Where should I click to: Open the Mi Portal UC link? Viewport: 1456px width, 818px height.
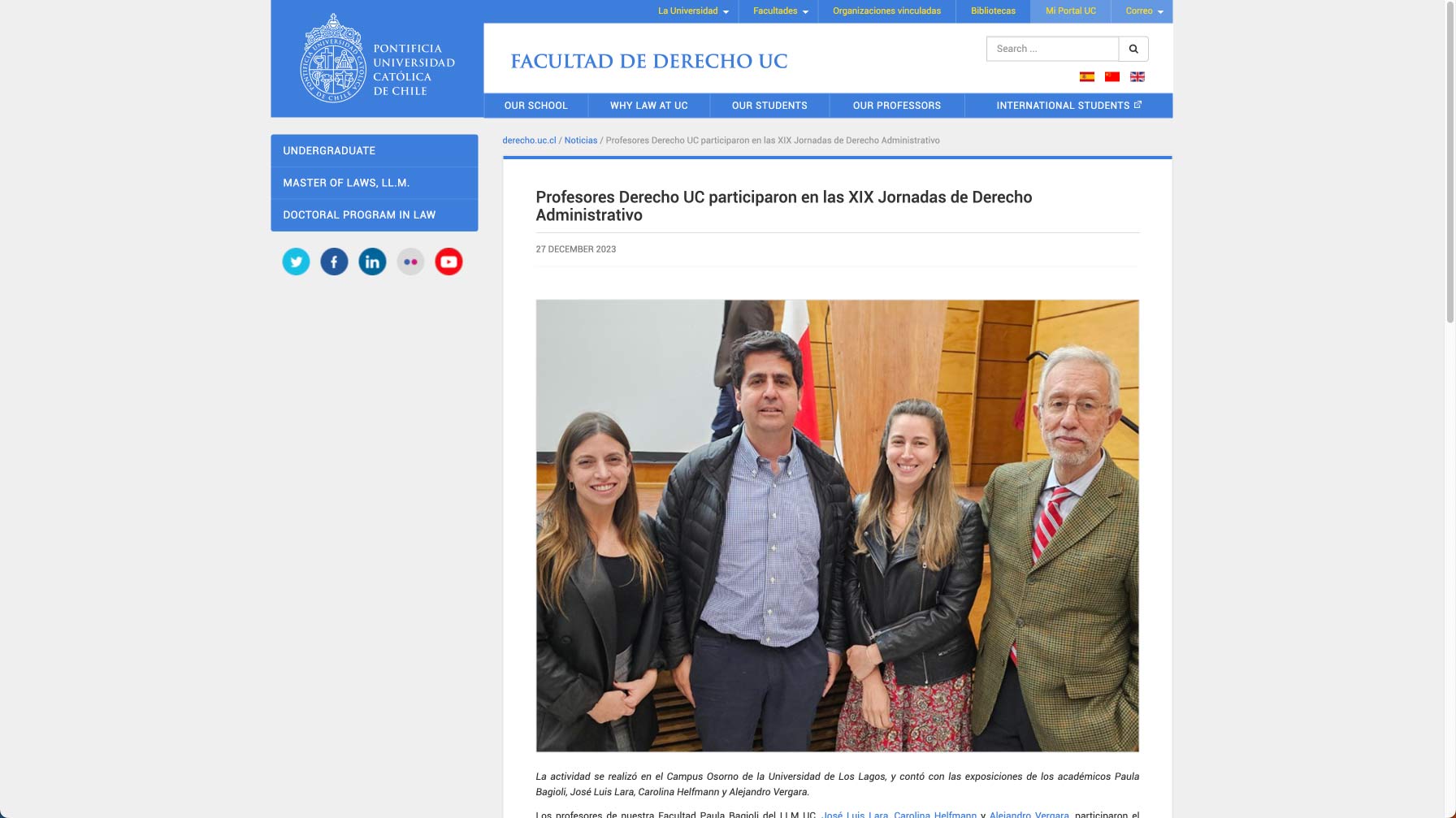point(1070,11)
